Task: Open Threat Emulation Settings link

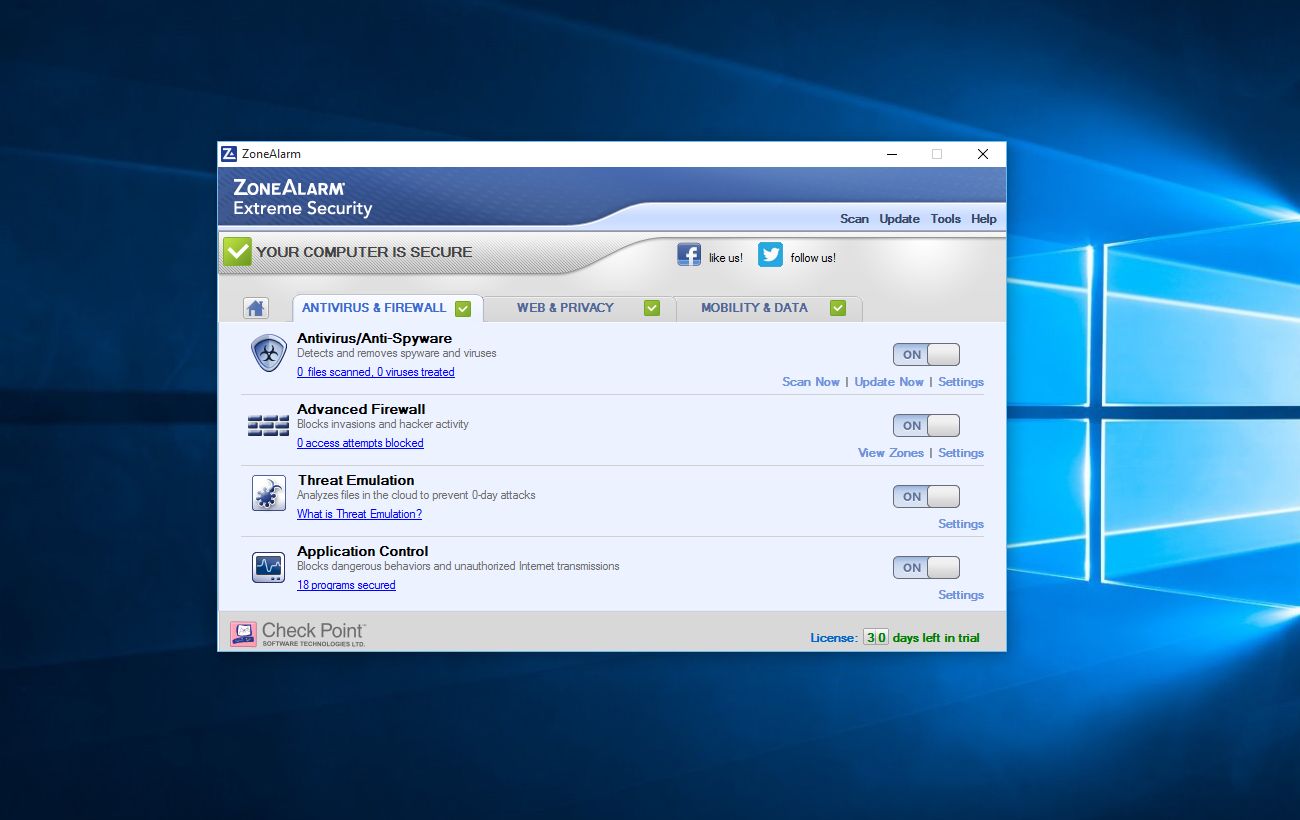Action: coord(961,524)
